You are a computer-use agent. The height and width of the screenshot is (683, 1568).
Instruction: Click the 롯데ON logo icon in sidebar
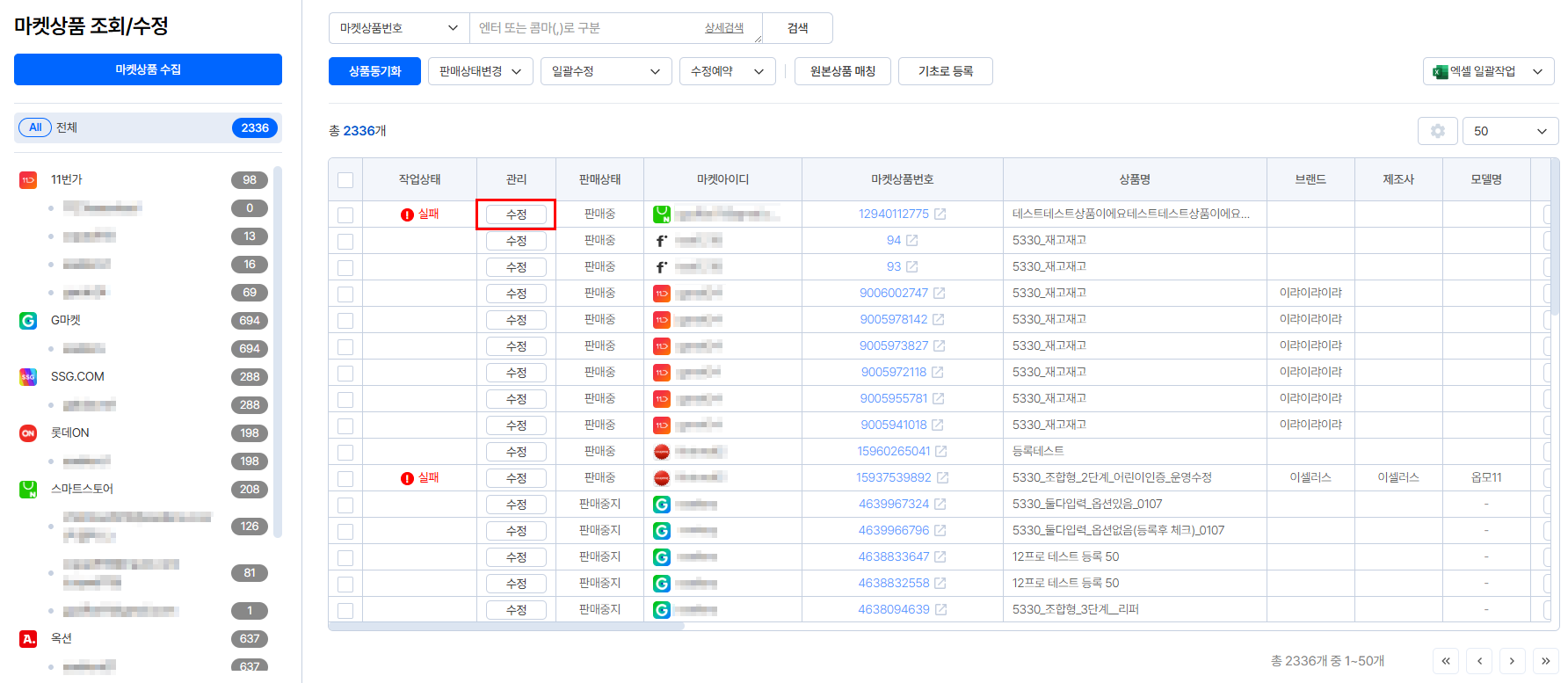point(28,433)
